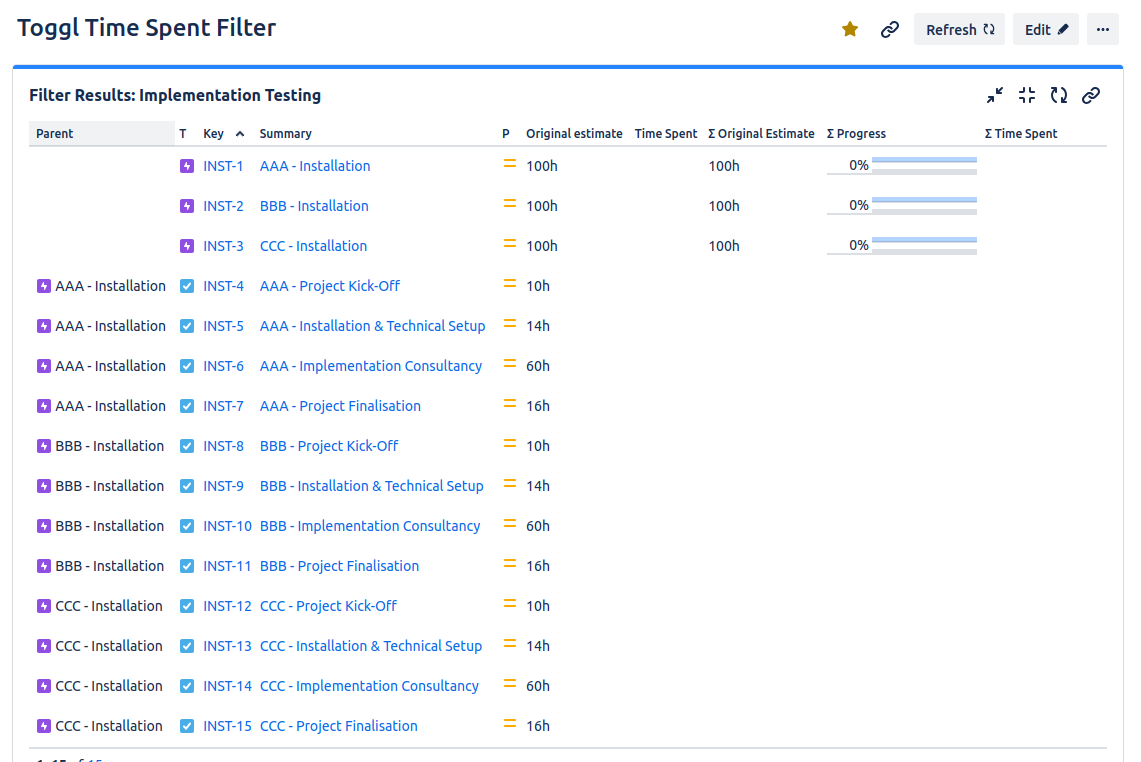Click Filter Results: Implementation Testing title
This screenshot has width=1141, height=762.
pos(175,95)
